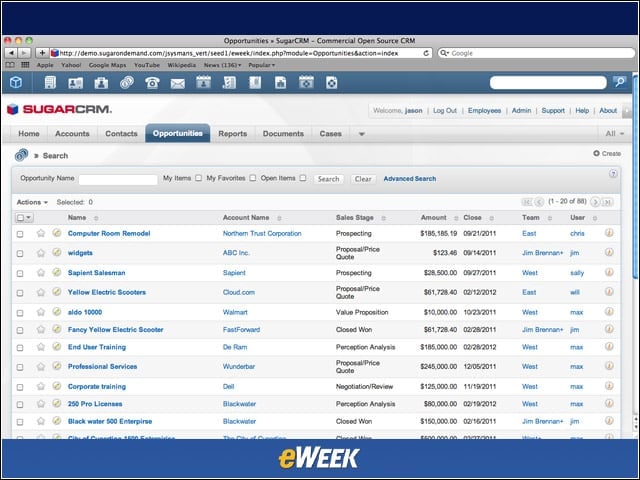
Task: Click the Opportunity Name input field
Action: click(118, 179)
